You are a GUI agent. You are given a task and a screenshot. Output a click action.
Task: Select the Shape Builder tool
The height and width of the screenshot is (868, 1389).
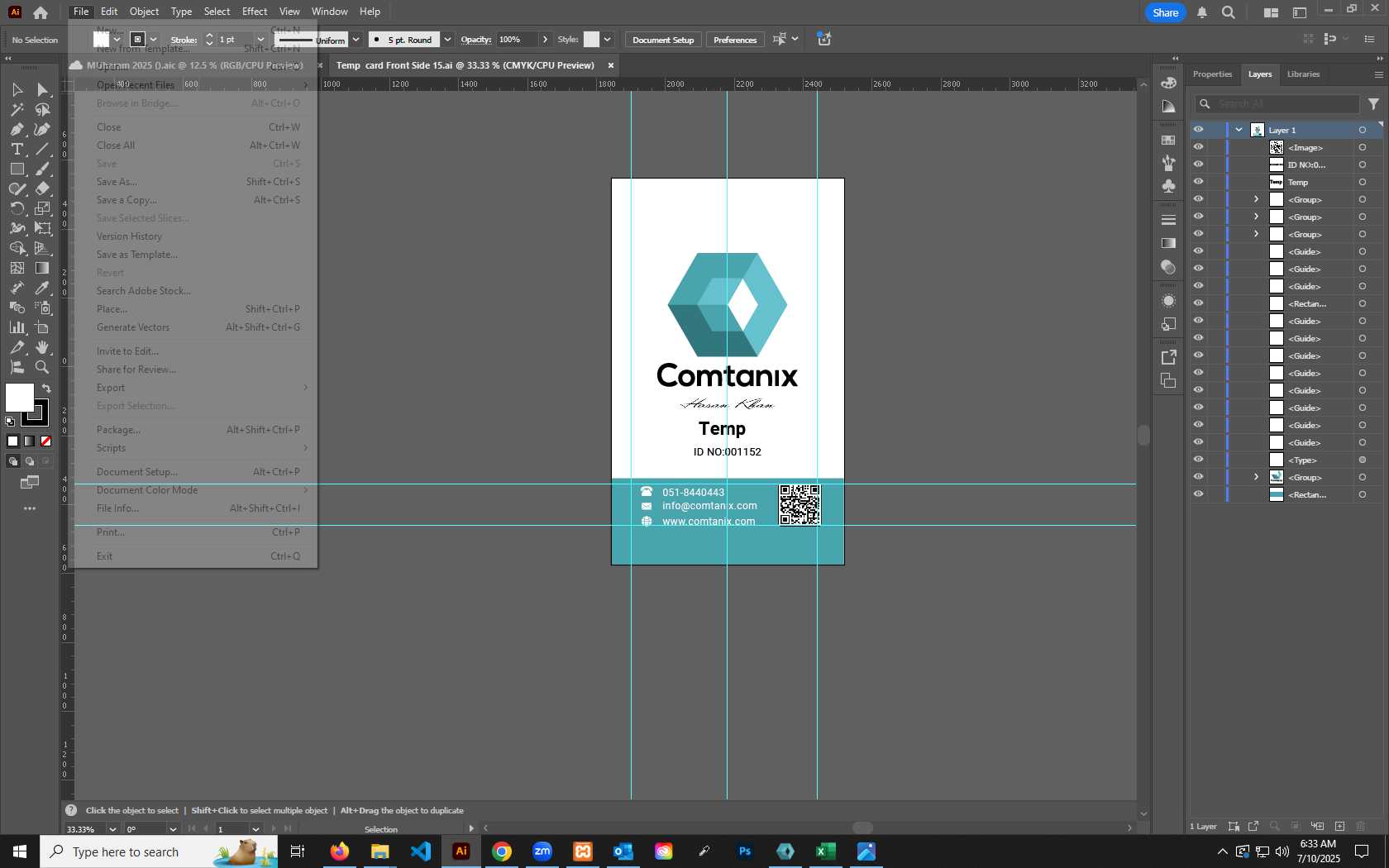click(17, 248)
